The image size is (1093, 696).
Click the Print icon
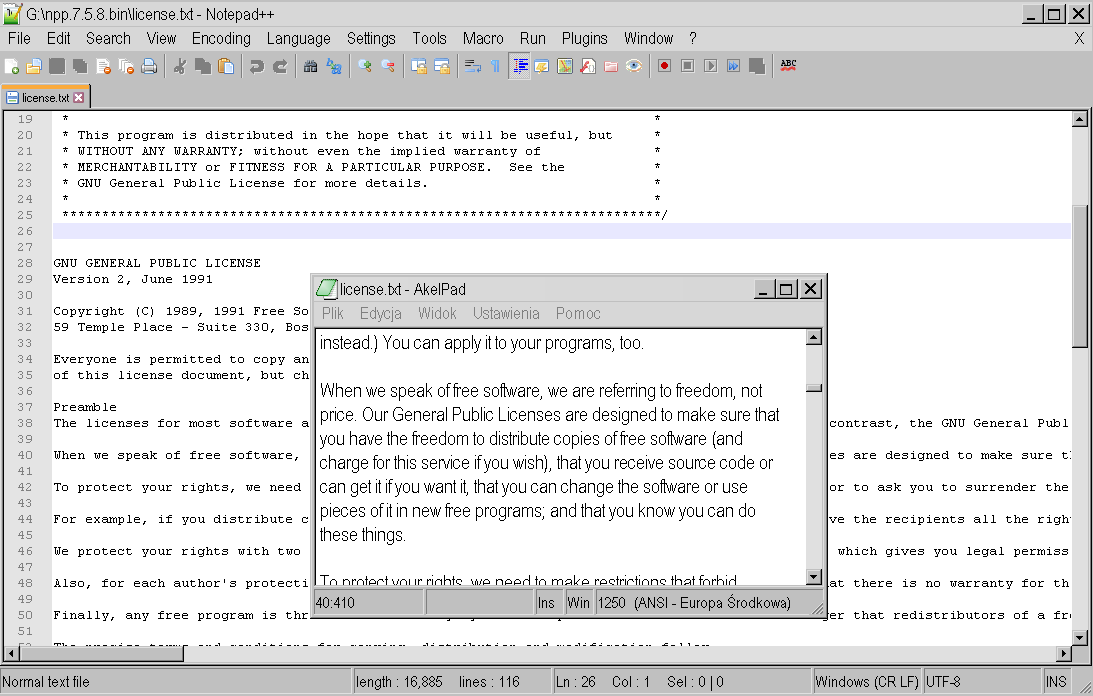coord(149,66)
